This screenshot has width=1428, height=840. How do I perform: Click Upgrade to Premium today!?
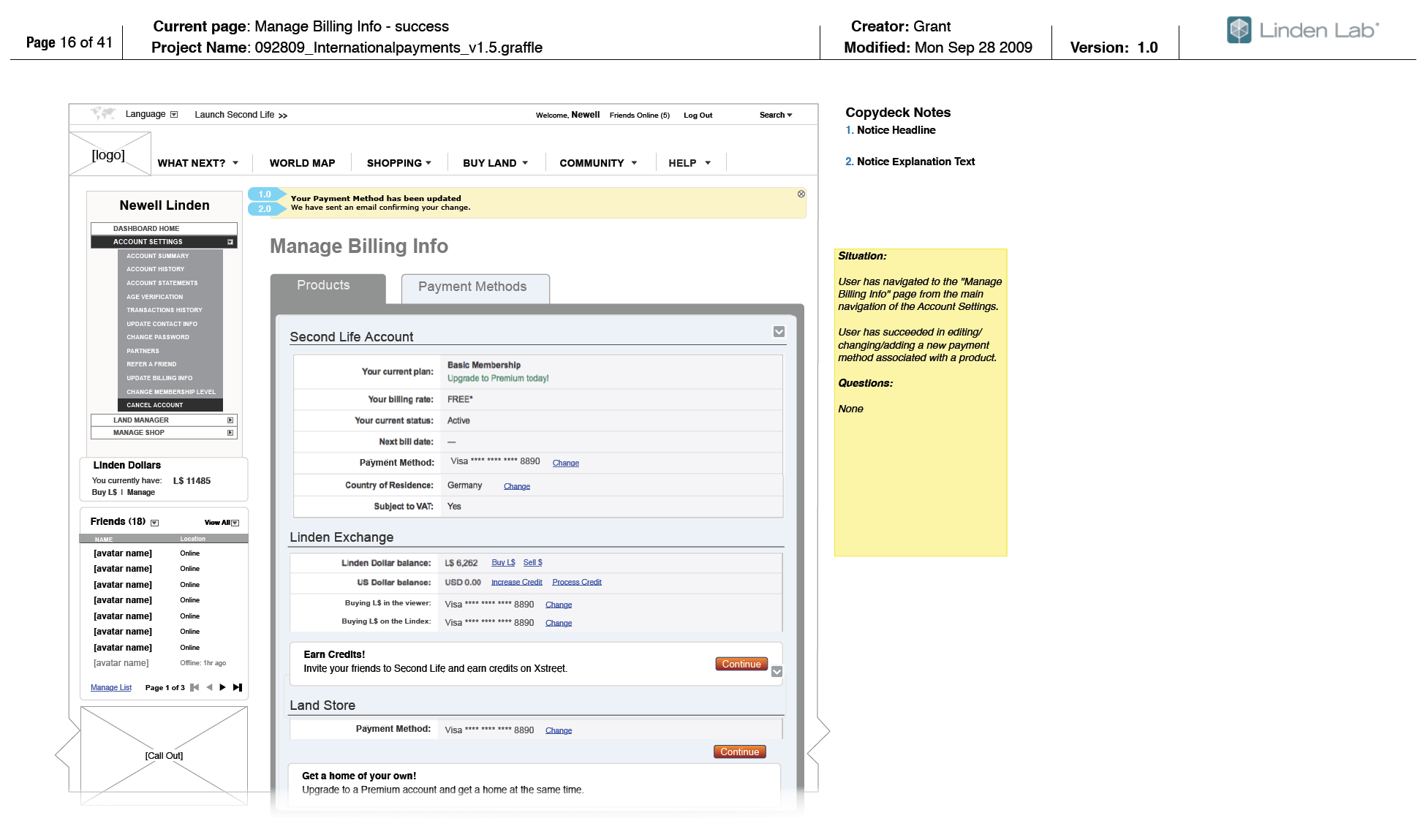pos(498,379)
